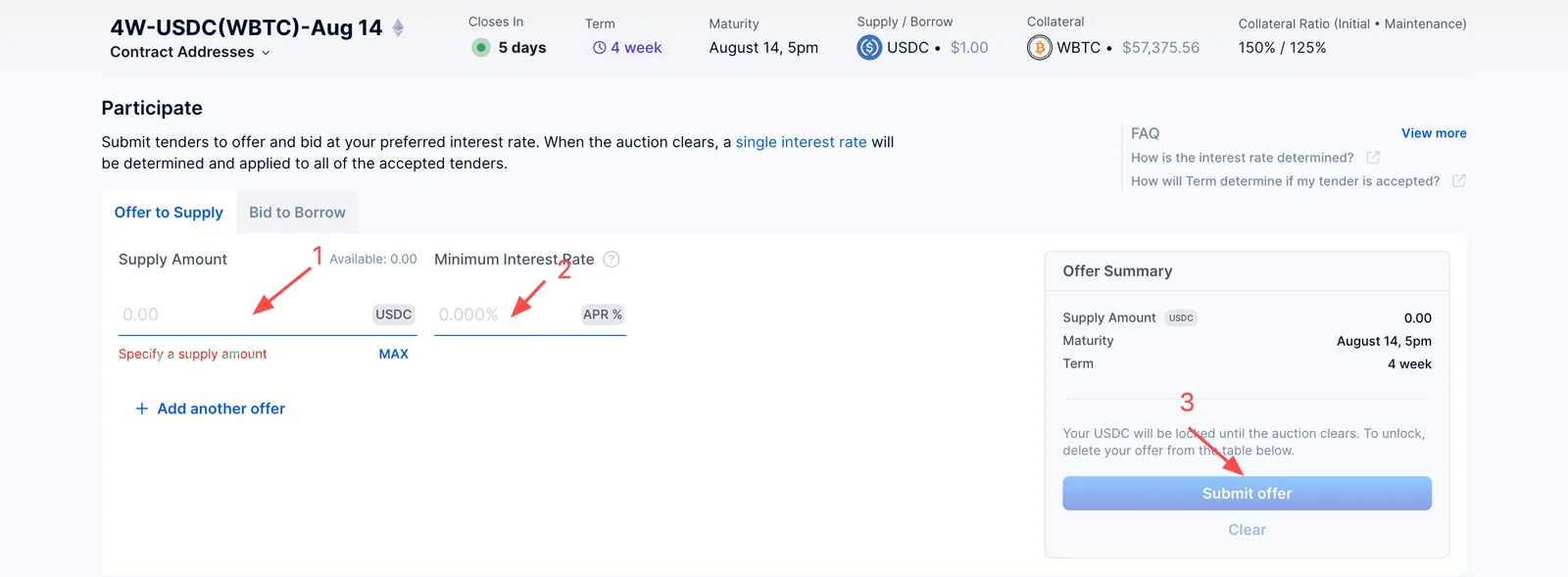Open 'How is the interest rate determined?' question

click(1242, 158)
